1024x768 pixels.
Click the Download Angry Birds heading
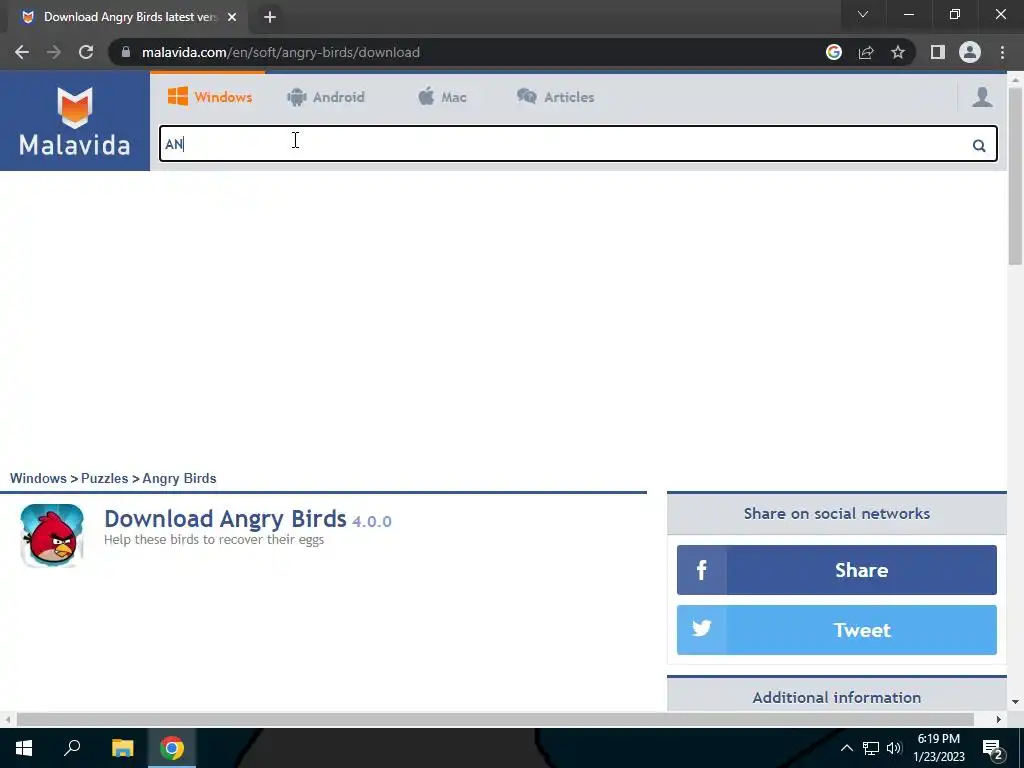tap(225, 519)
